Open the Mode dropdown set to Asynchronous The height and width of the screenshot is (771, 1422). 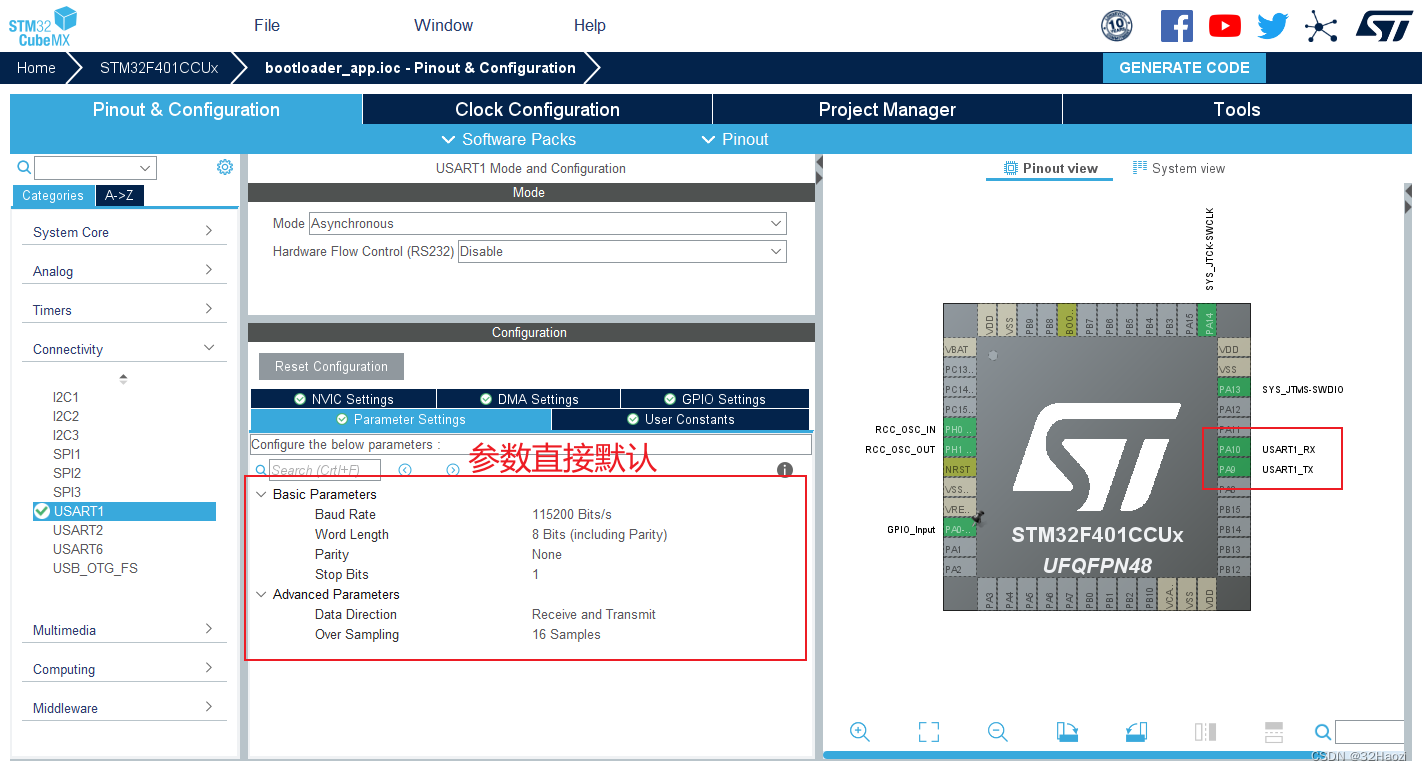tap(547, 224)
